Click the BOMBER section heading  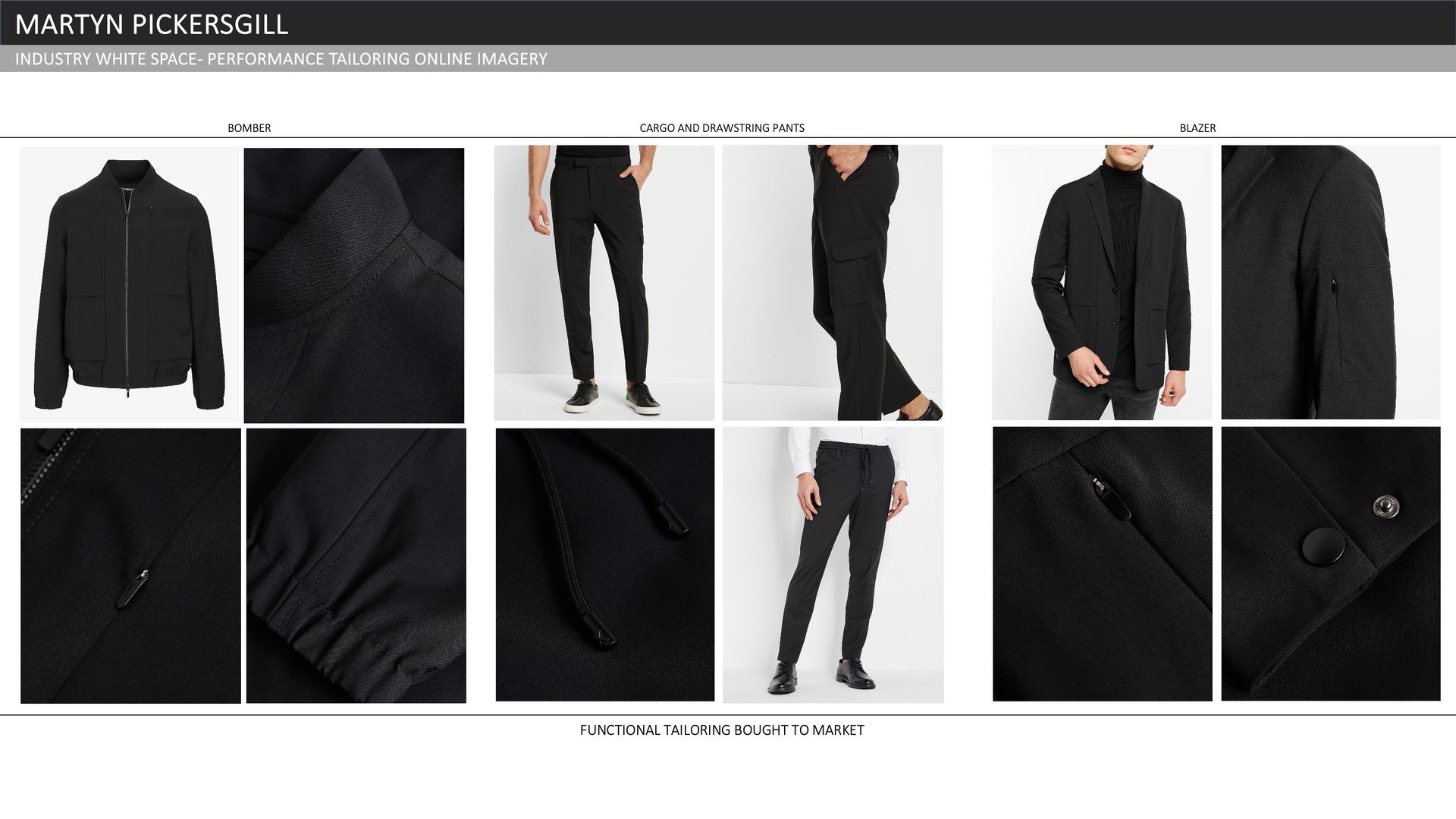tap(249, 128)
